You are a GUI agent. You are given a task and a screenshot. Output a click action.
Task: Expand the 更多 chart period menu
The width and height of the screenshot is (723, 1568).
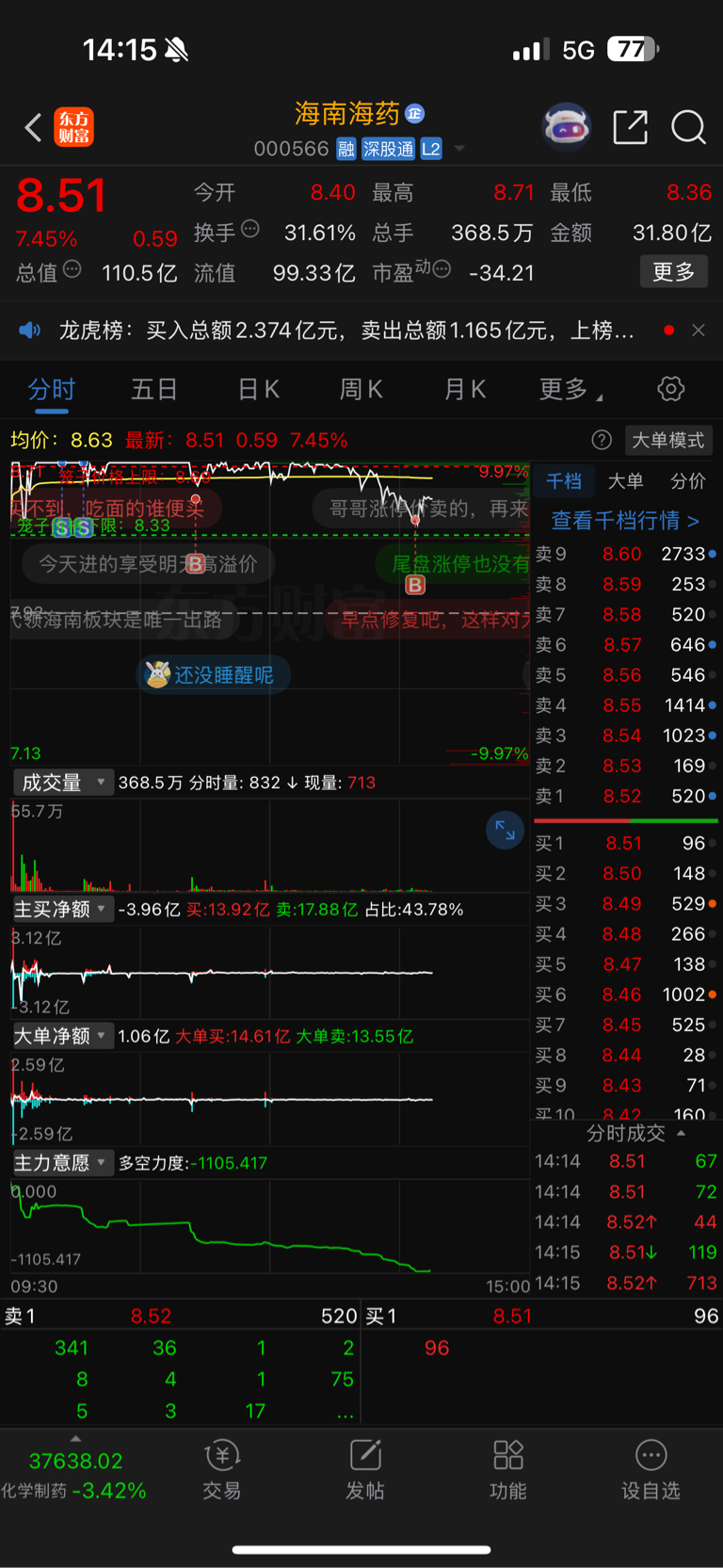[570, 390]
